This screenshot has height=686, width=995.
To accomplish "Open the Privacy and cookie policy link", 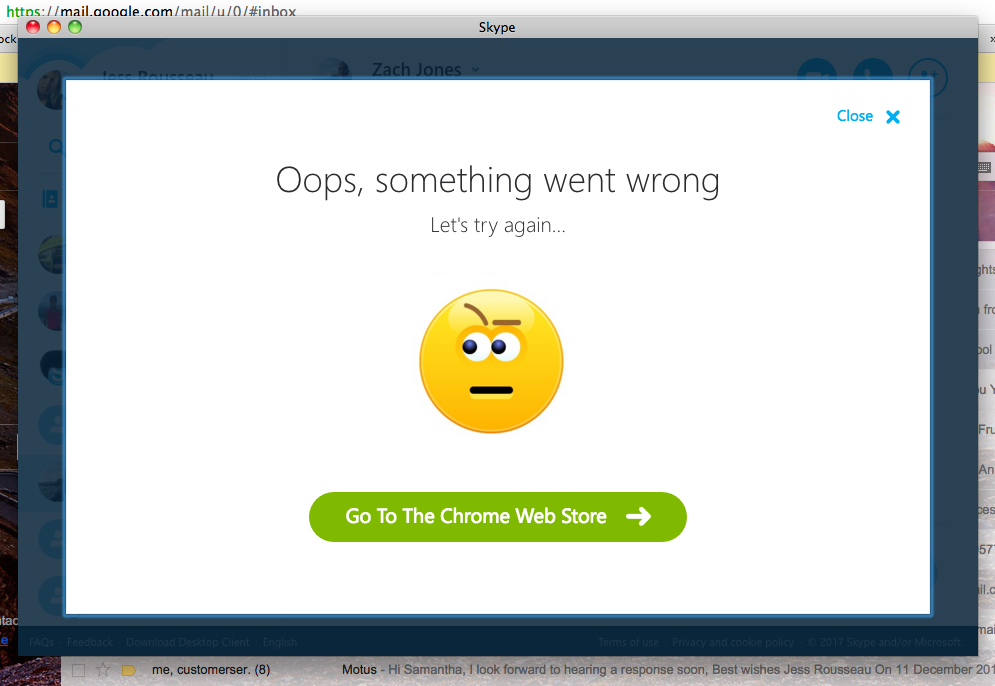I will tap(733, 642).
